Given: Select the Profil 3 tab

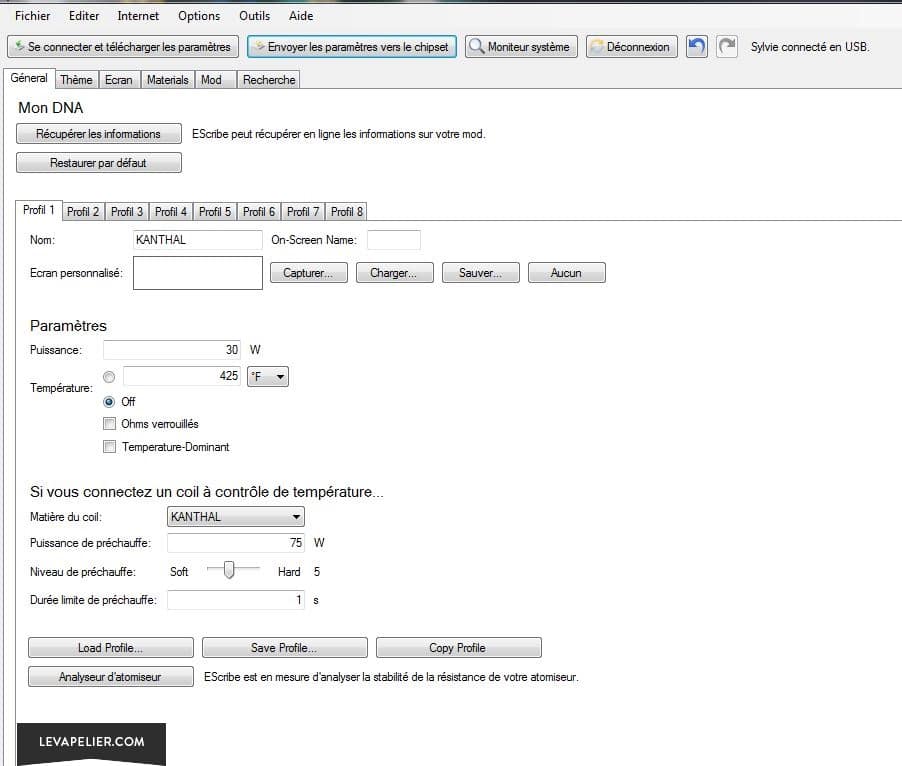Looking at the screenshot, I should pos(127,212).
